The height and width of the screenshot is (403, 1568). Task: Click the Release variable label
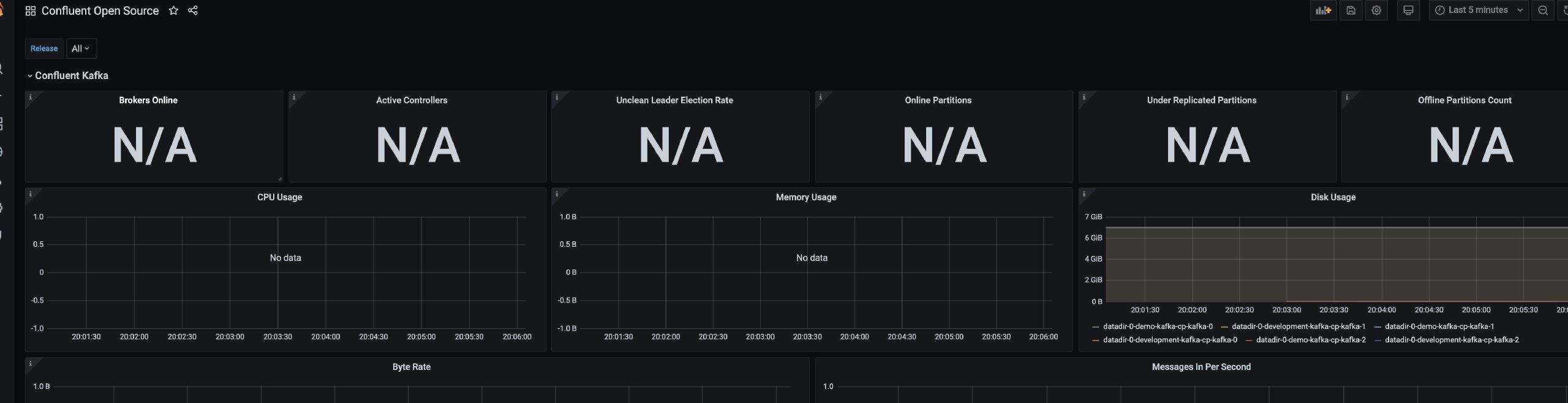[x=44, y=48]
